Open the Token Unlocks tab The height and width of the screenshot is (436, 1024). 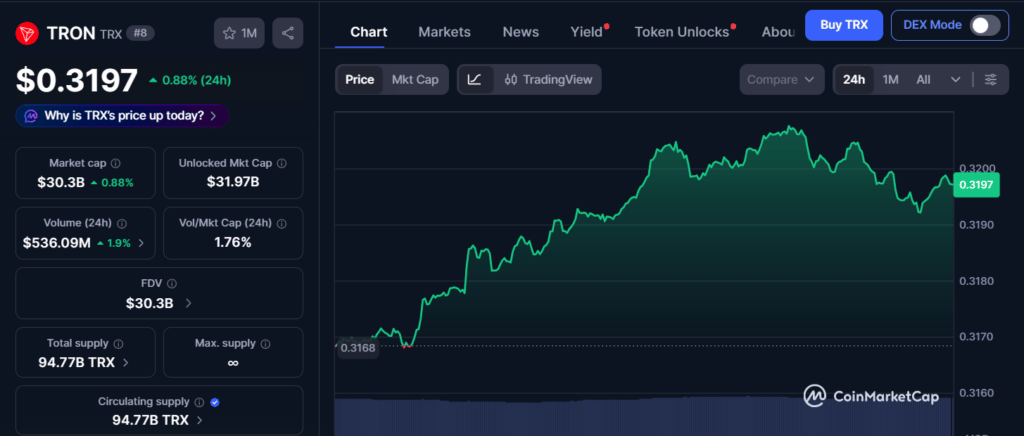(682, 32)
